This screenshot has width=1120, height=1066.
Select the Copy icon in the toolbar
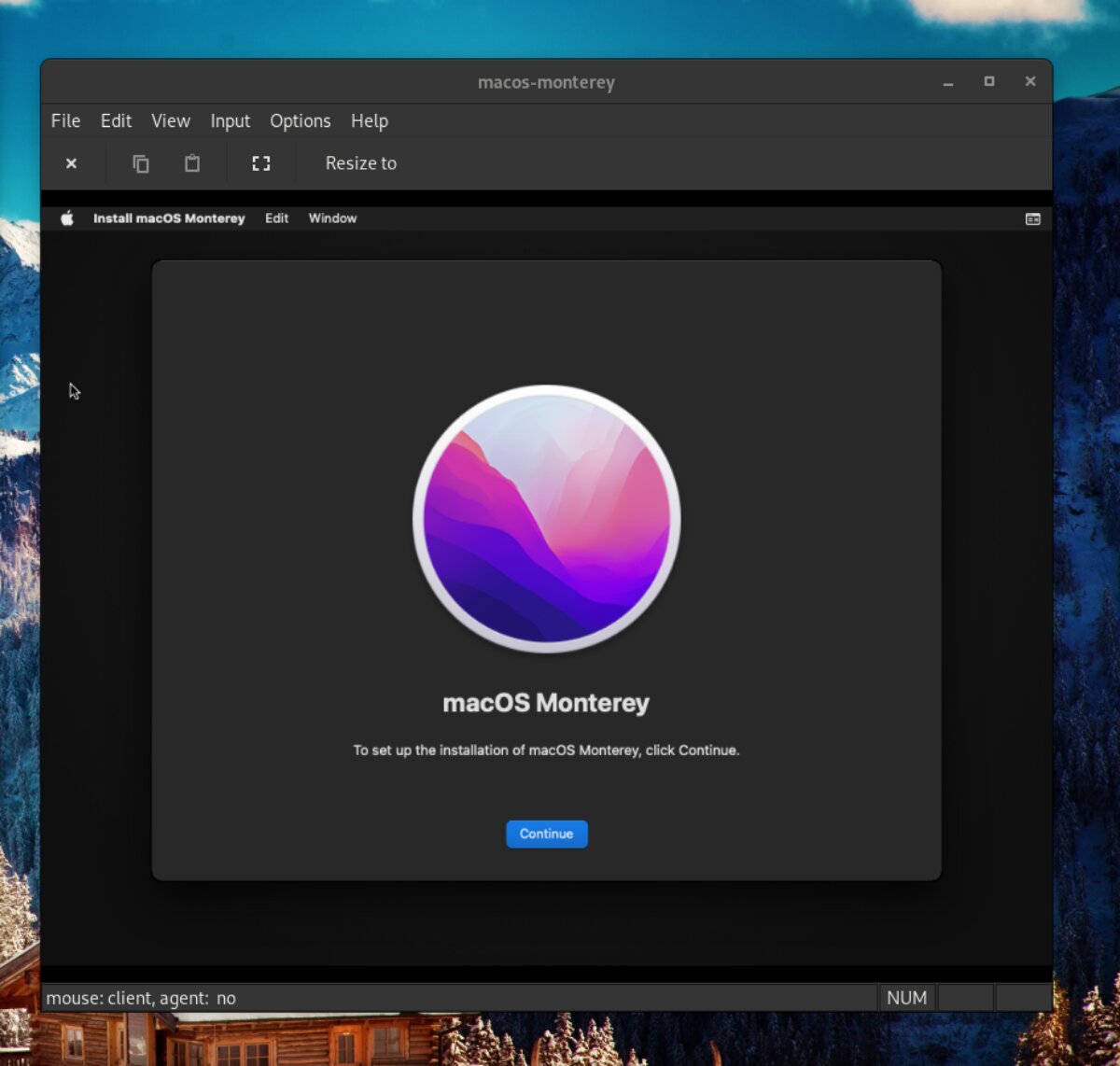click(x=141, y=163)
